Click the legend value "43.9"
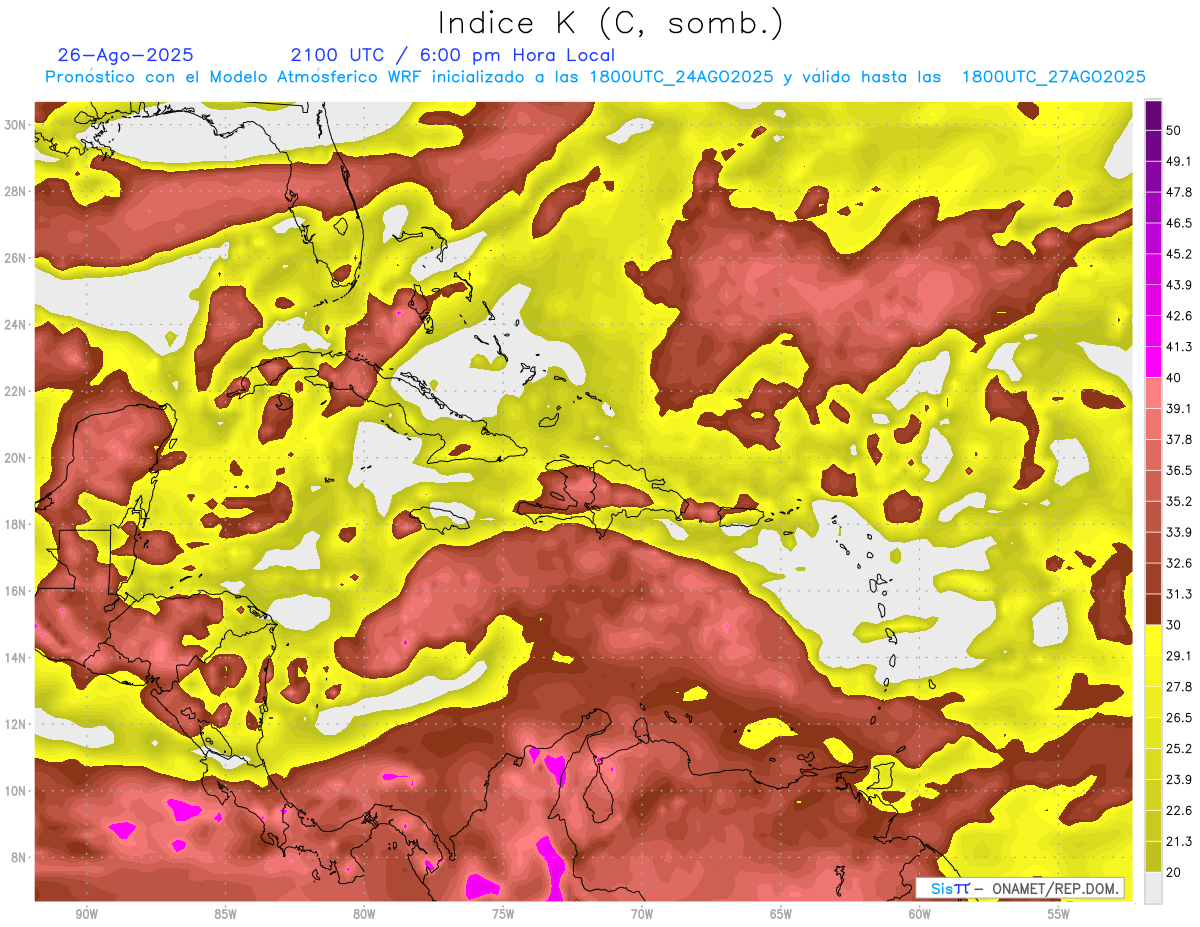 coord(1179,285)
